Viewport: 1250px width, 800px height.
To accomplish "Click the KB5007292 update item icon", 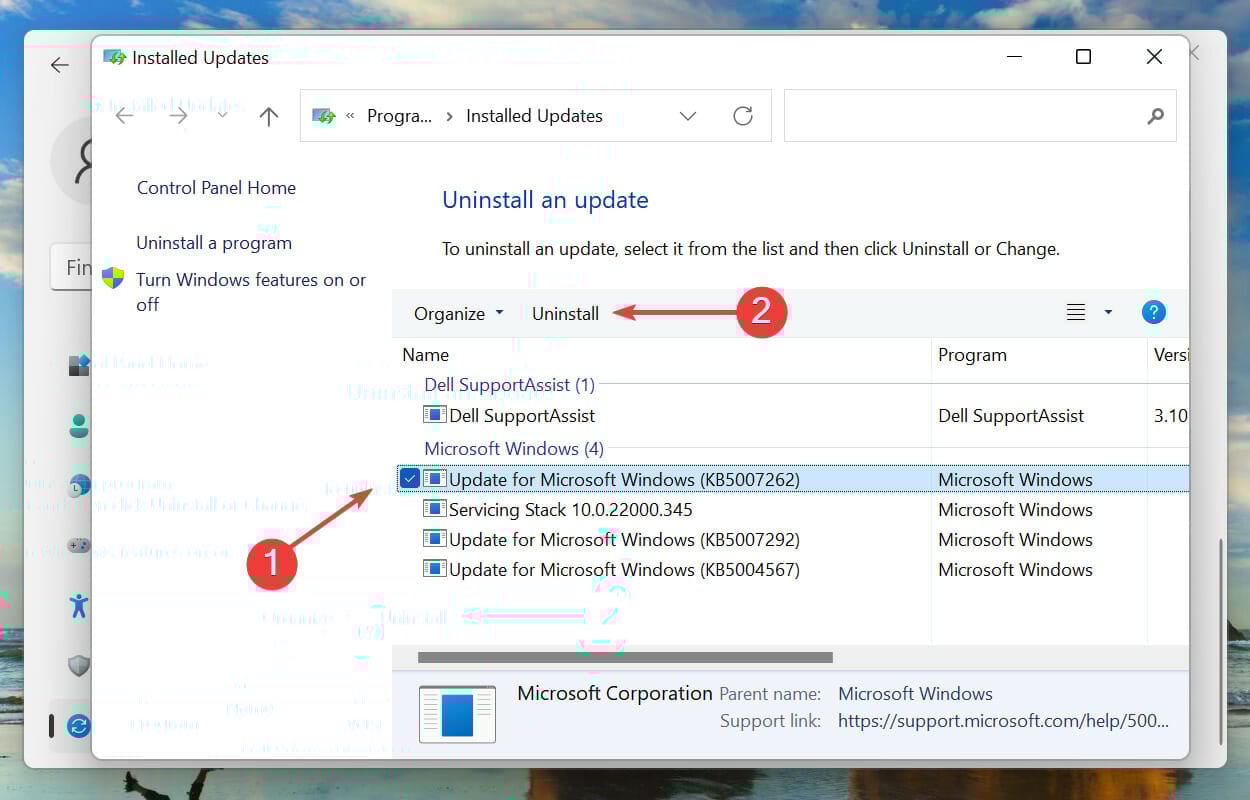I will click(x=434, y=539).
